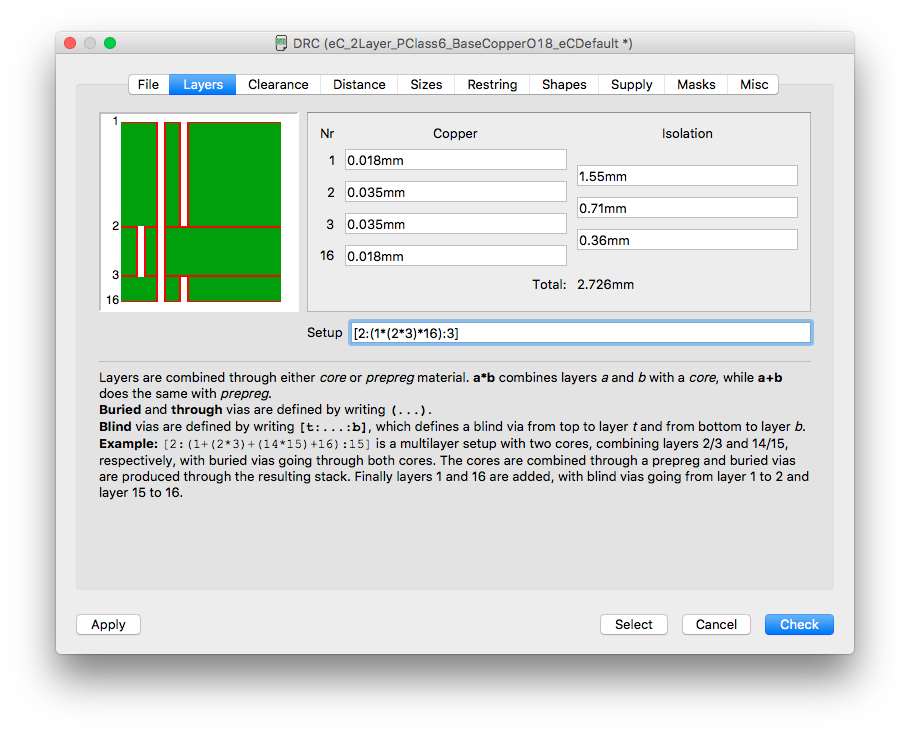Switch to the File tab
The width and height of the screenshot is (910, 734).
pos(149,85)
